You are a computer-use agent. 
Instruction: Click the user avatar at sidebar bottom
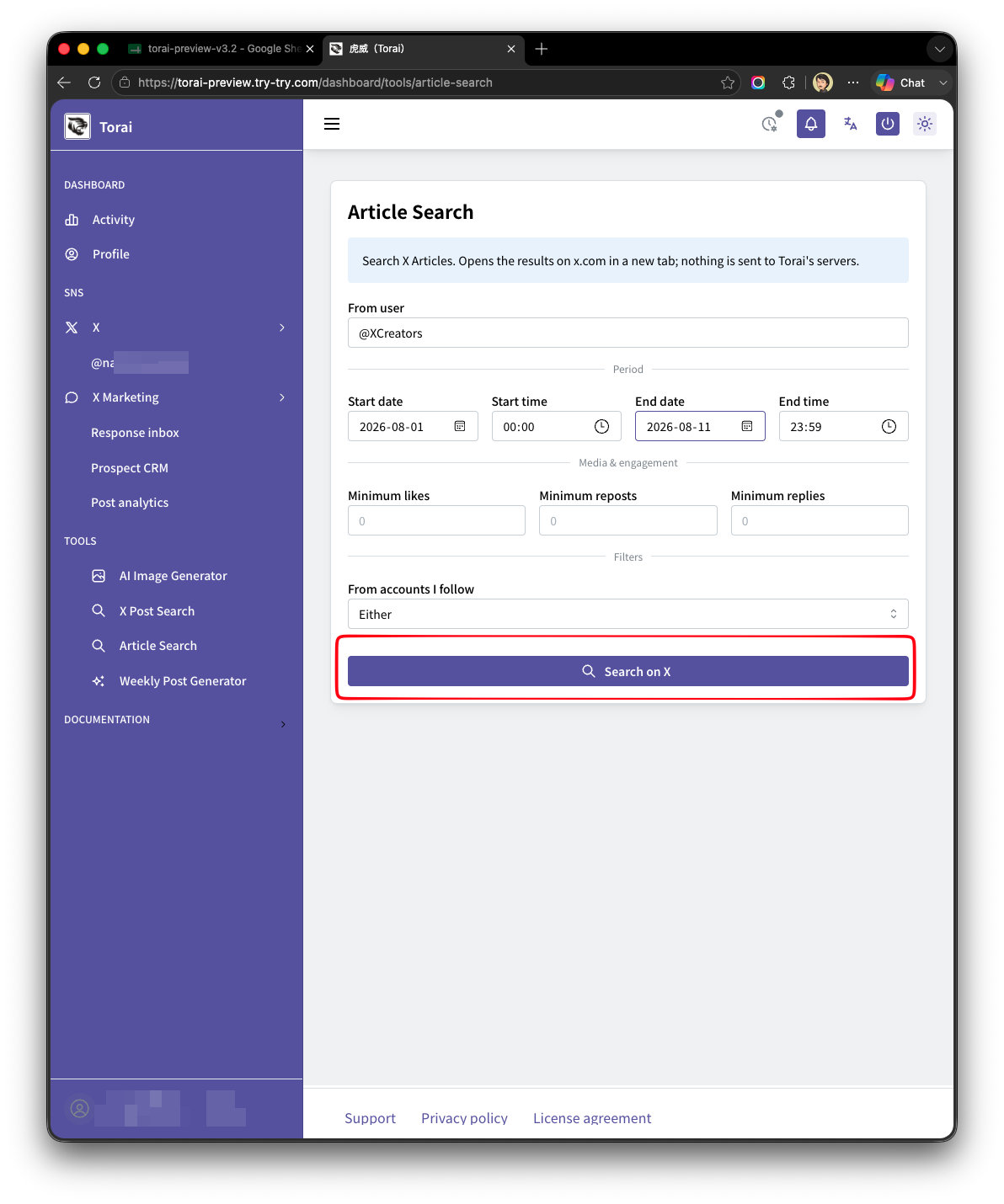(x=80, y=1108)
